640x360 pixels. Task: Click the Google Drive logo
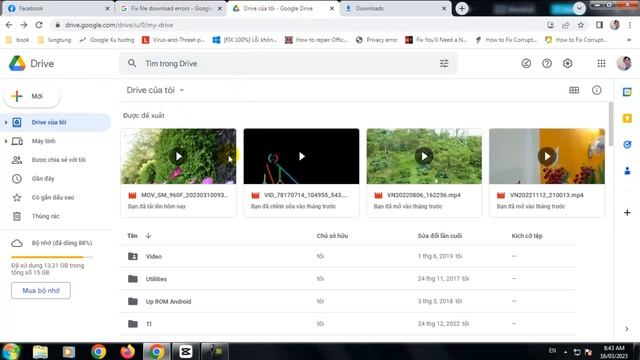click(x=18, y=63)
